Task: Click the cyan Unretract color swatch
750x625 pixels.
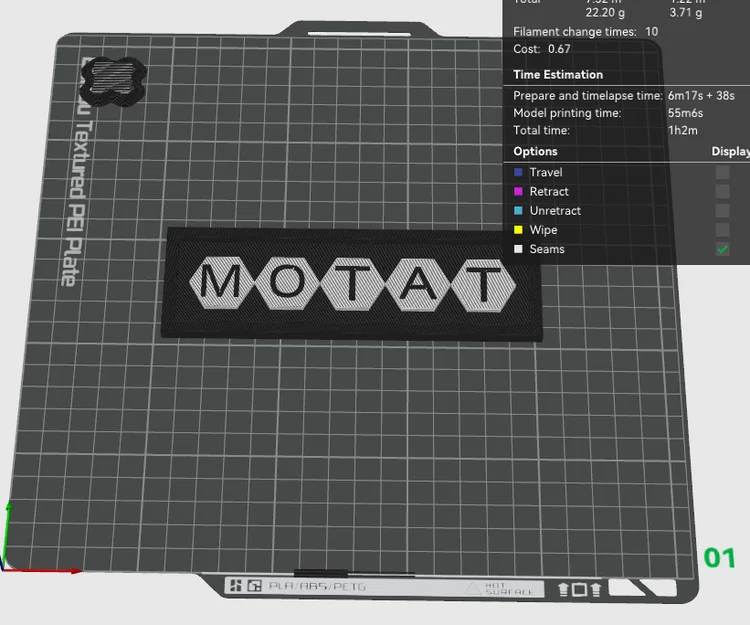Action: pos(518,210)
